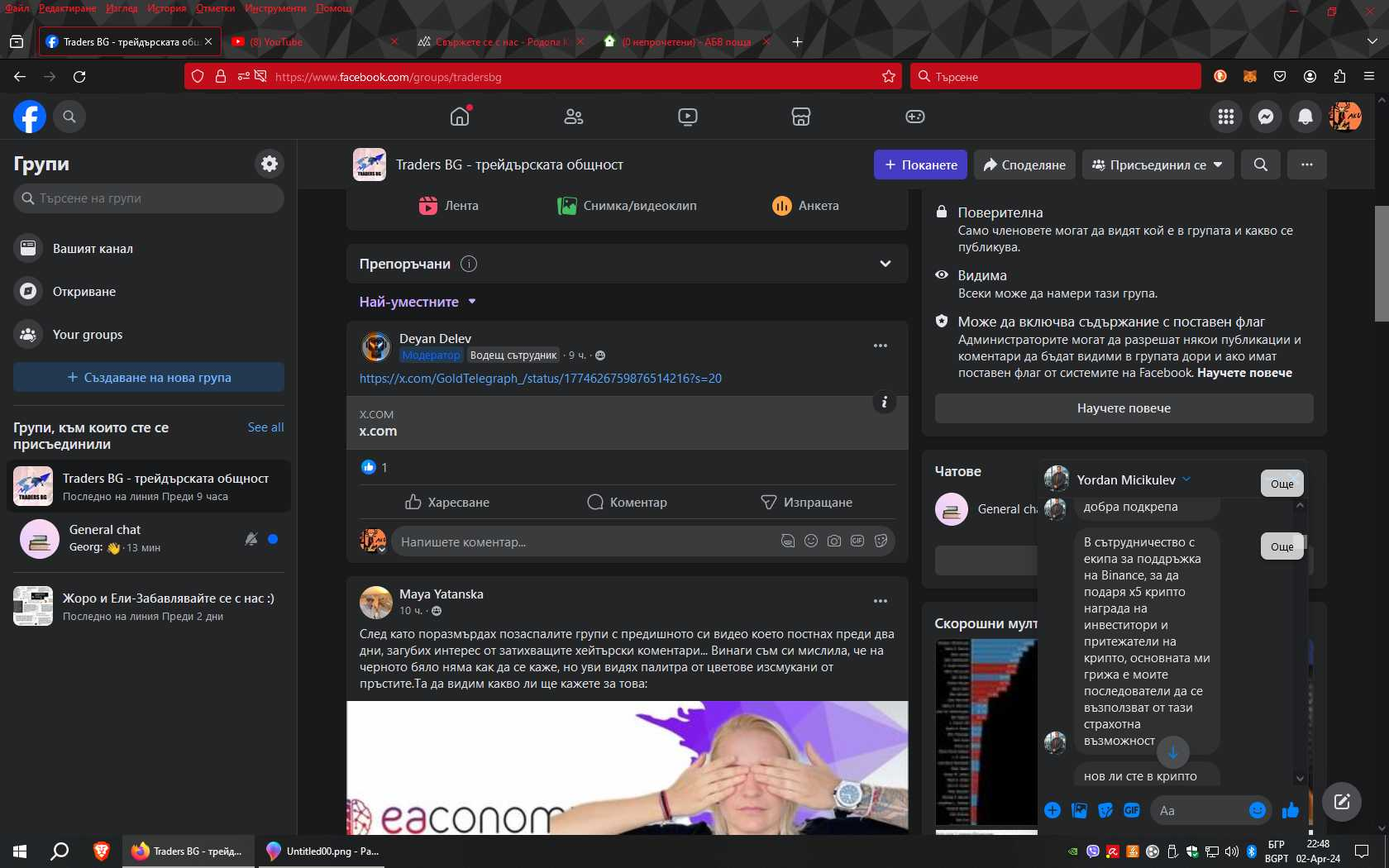Screen dimensions: 1389x868
Task: Open Traders BG group in sidebar list
Action: [x=149, y=486]
